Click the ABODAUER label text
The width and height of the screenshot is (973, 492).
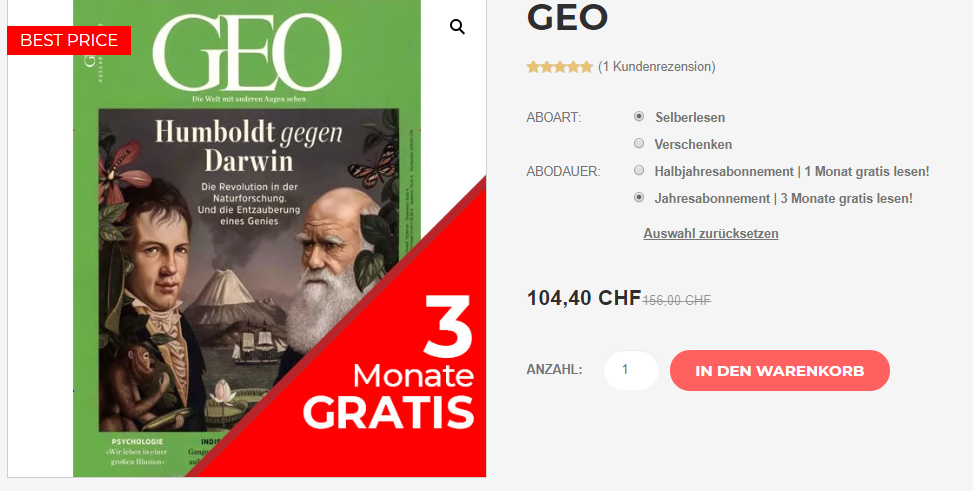coord(563,171)
